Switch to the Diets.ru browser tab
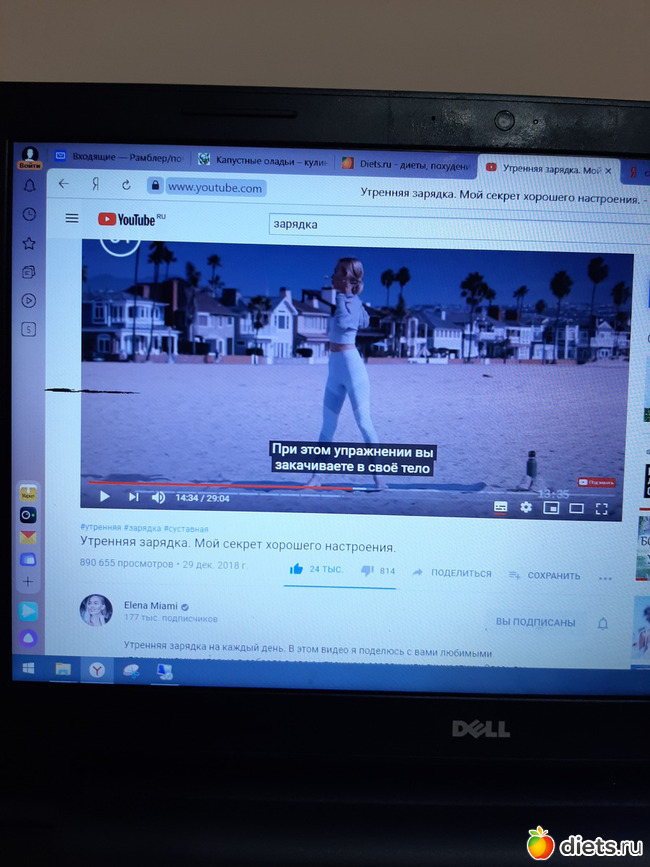650x867 pixels. (403, 162)
